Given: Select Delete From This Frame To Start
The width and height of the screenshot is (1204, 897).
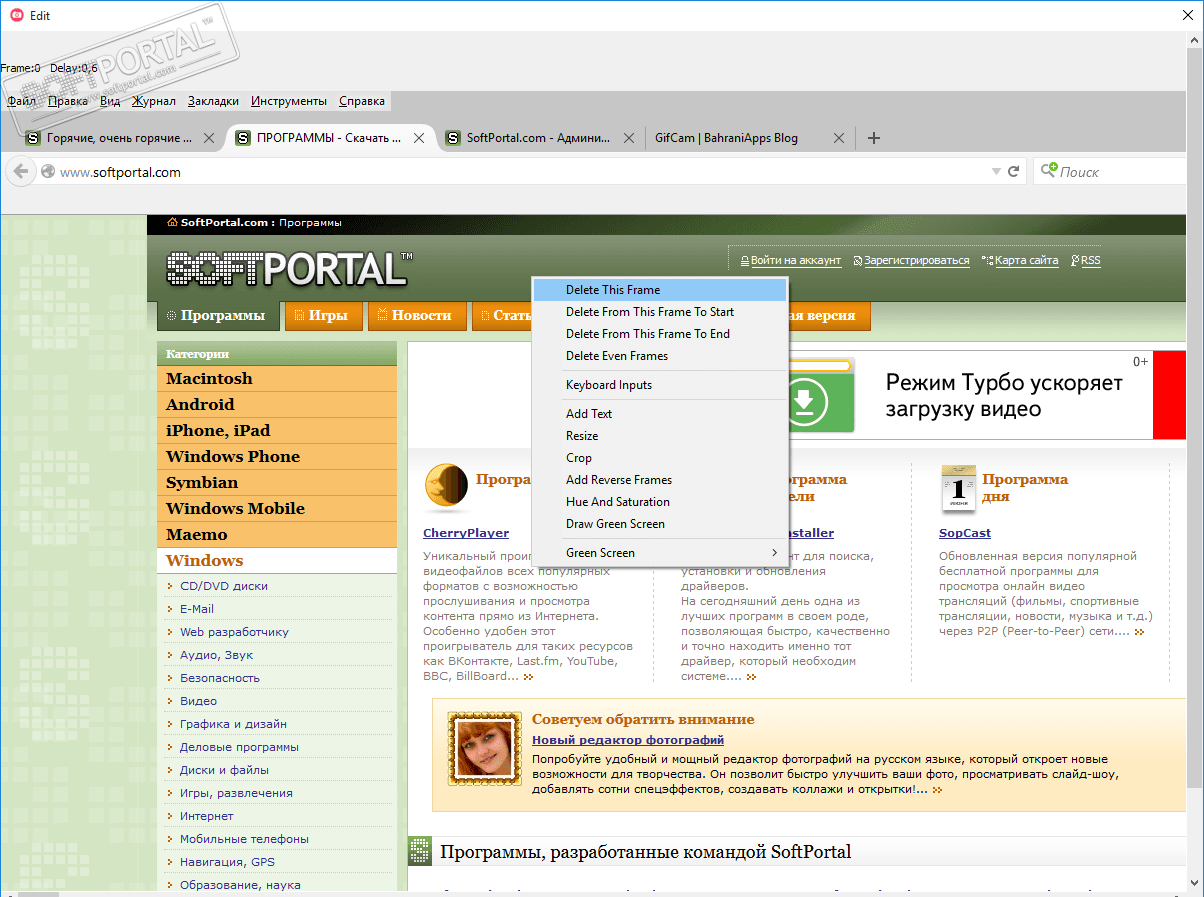Looking at the screenshot, I should pyautogui.click(x=660, y=312).
